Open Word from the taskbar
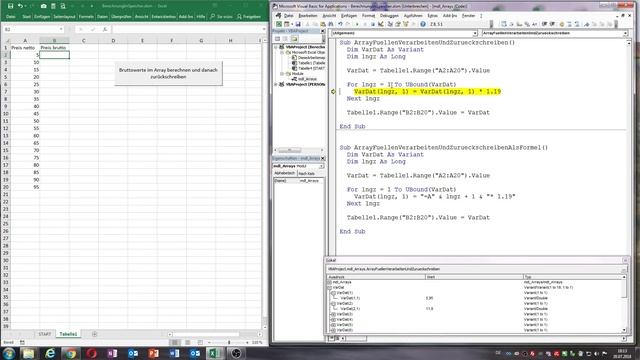The height and width of the screenshot is (360, 640). [x=174, y=353]
